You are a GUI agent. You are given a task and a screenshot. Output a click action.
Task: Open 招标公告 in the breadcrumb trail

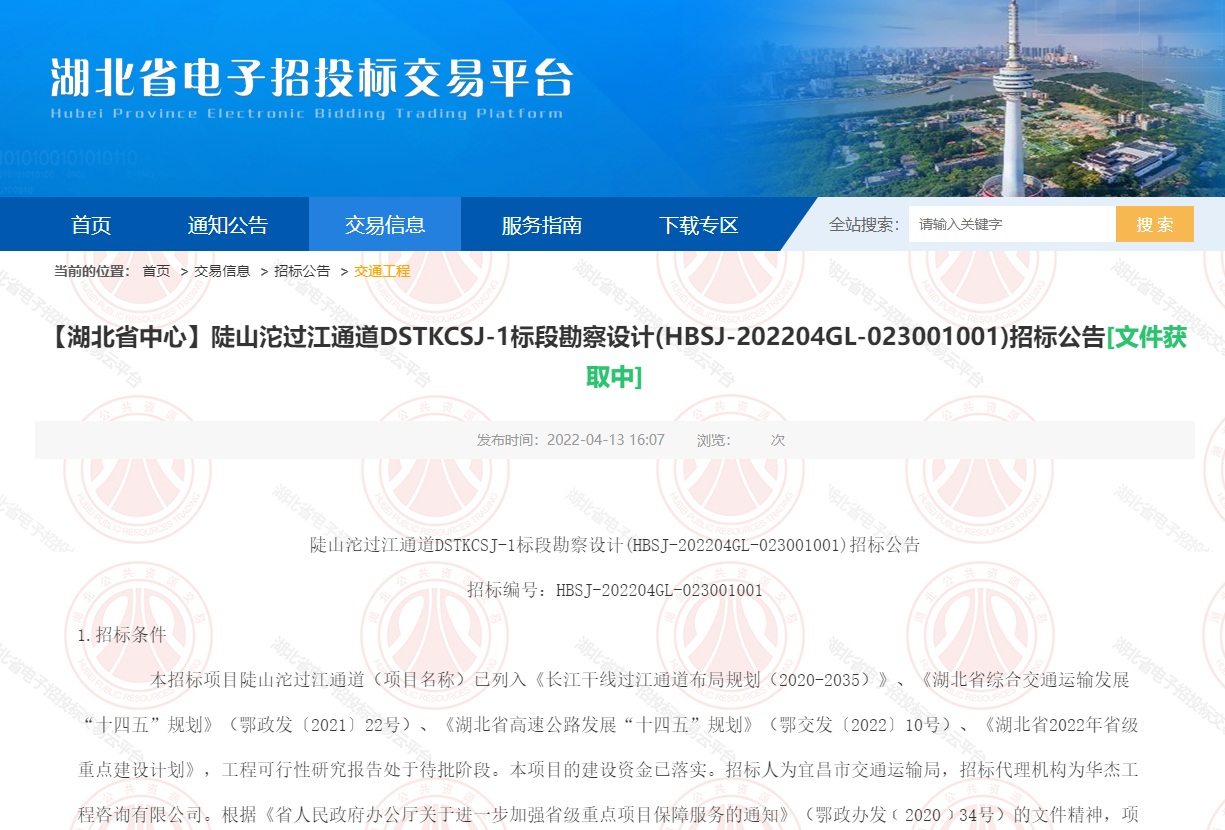click(302, 271)
